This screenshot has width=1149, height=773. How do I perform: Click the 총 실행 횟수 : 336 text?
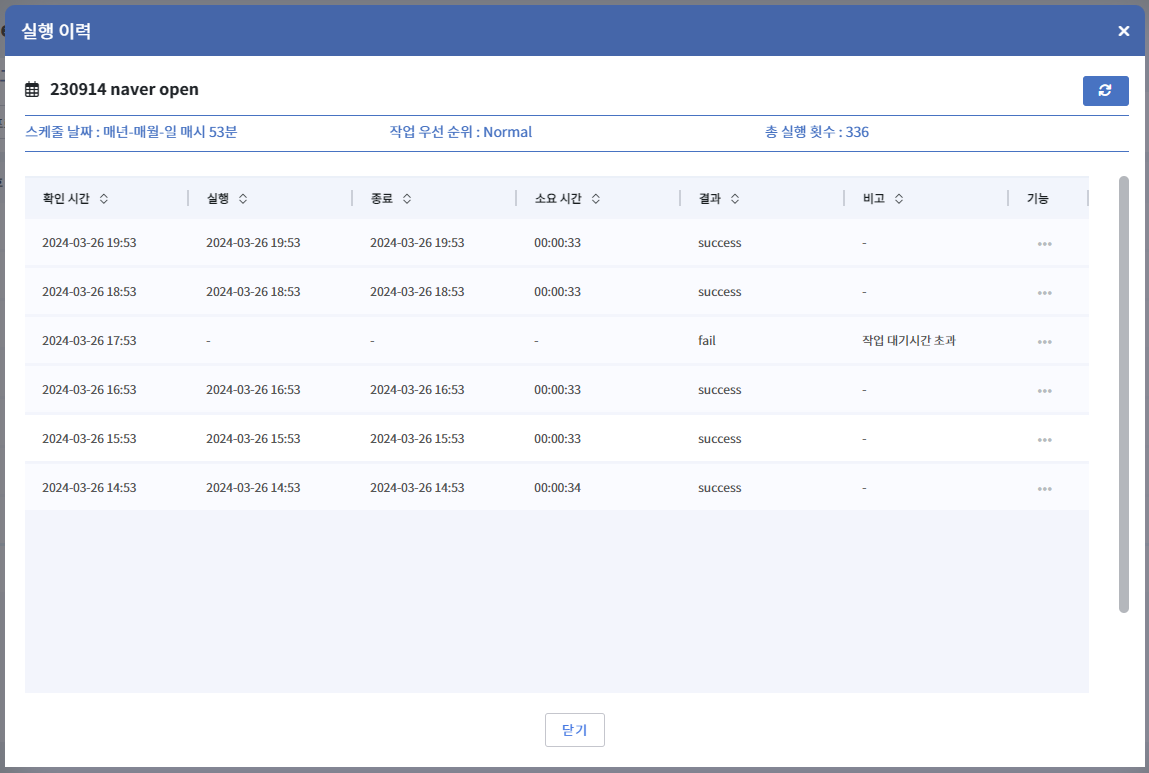(817, 132)
